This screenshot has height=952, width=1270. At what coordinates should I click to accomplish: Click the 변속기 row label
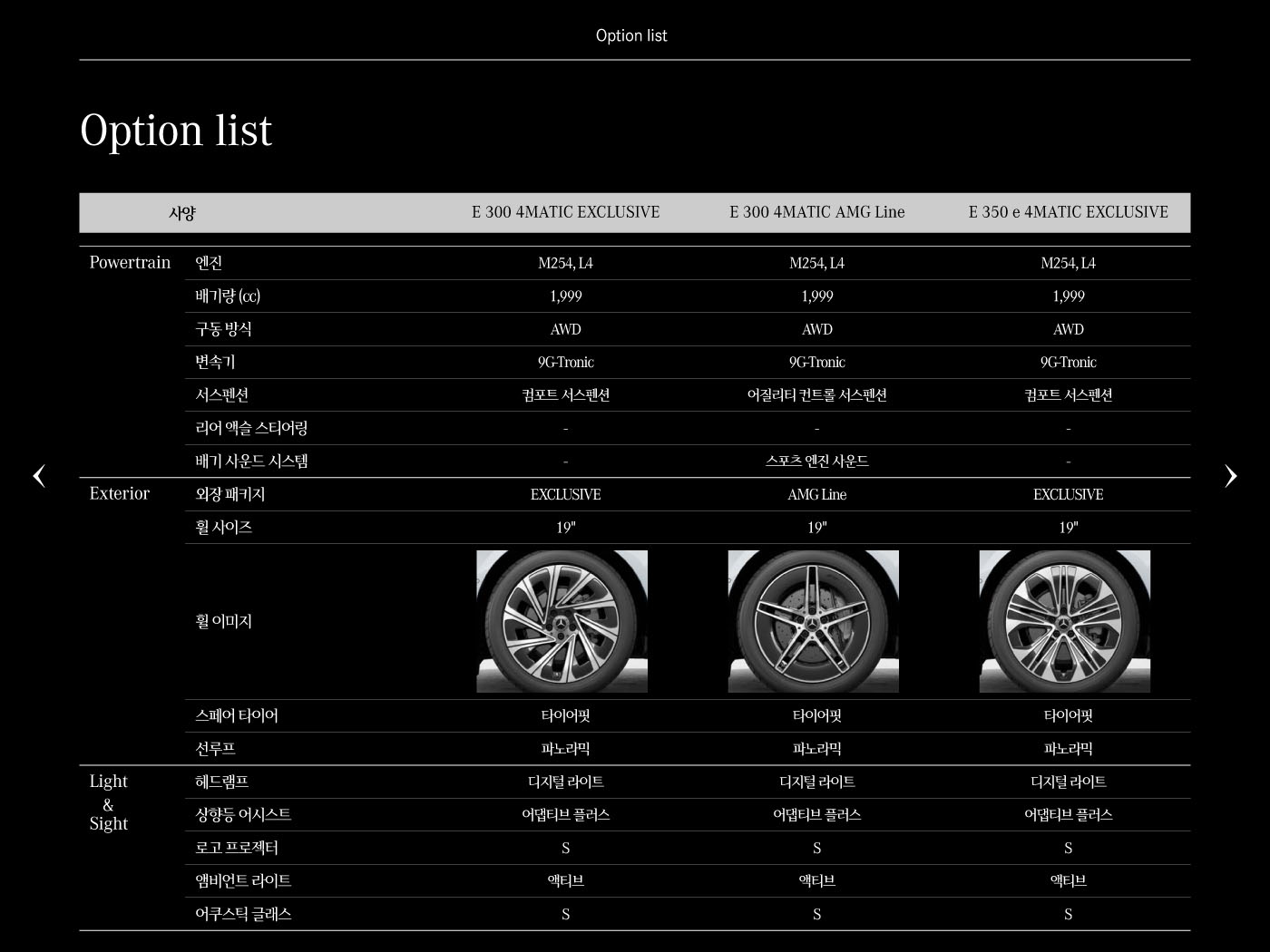pyautogui.click(x=215, y=362)
